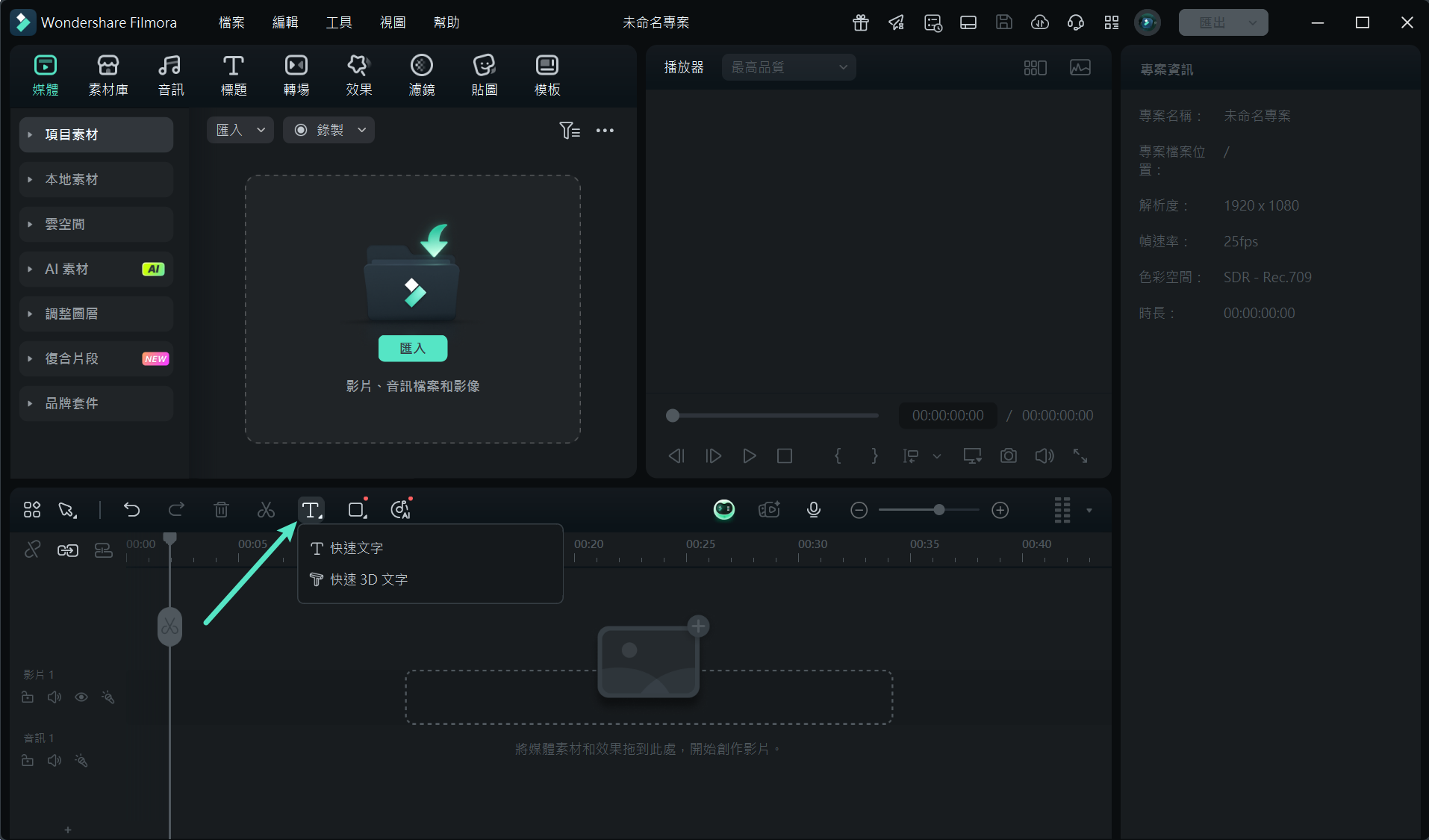Click the filter and sort media icon
The height and width of the screenshot is (840, 1429).
570,131
